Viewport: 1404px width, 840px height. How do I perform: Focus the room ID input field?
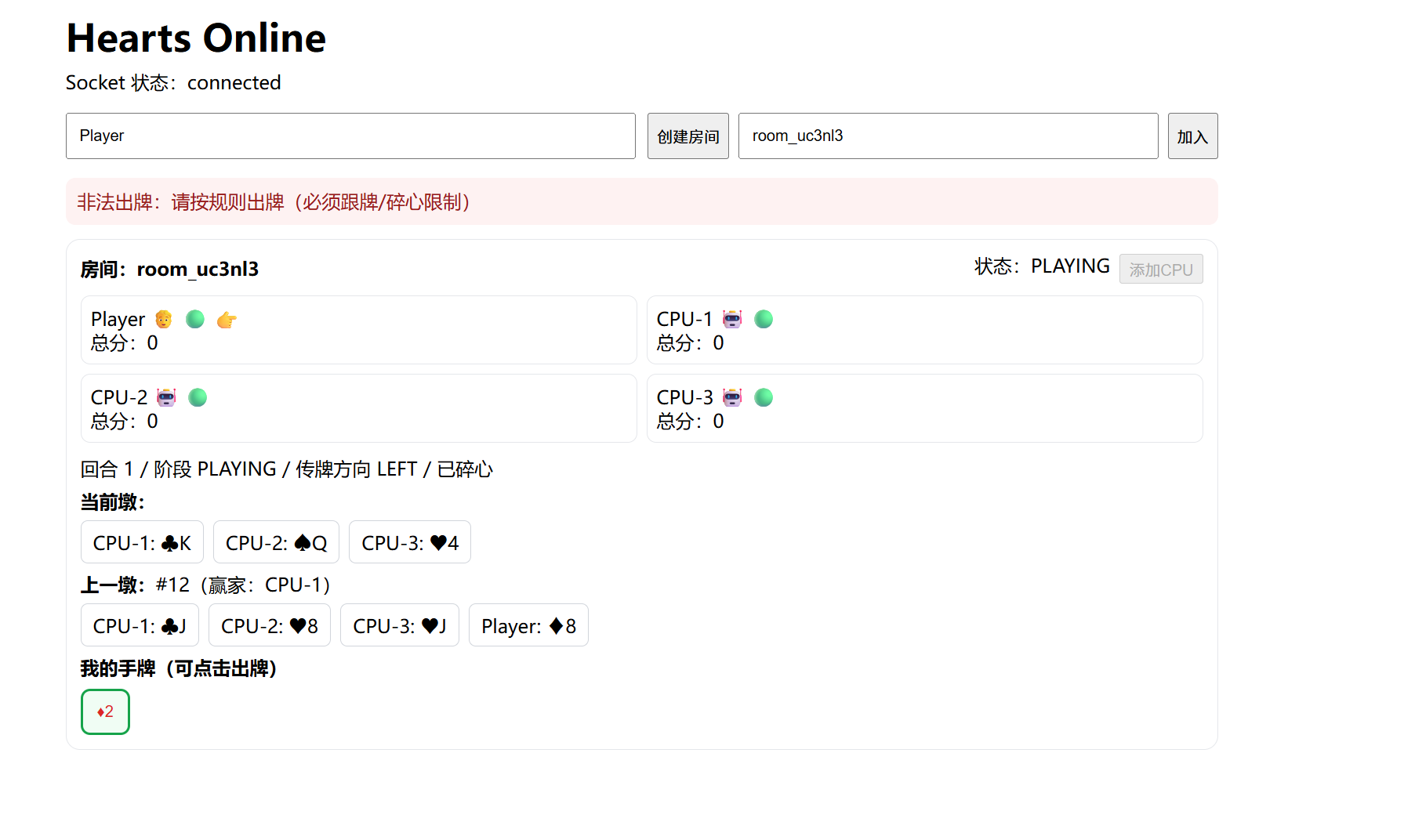click(948, 136)
